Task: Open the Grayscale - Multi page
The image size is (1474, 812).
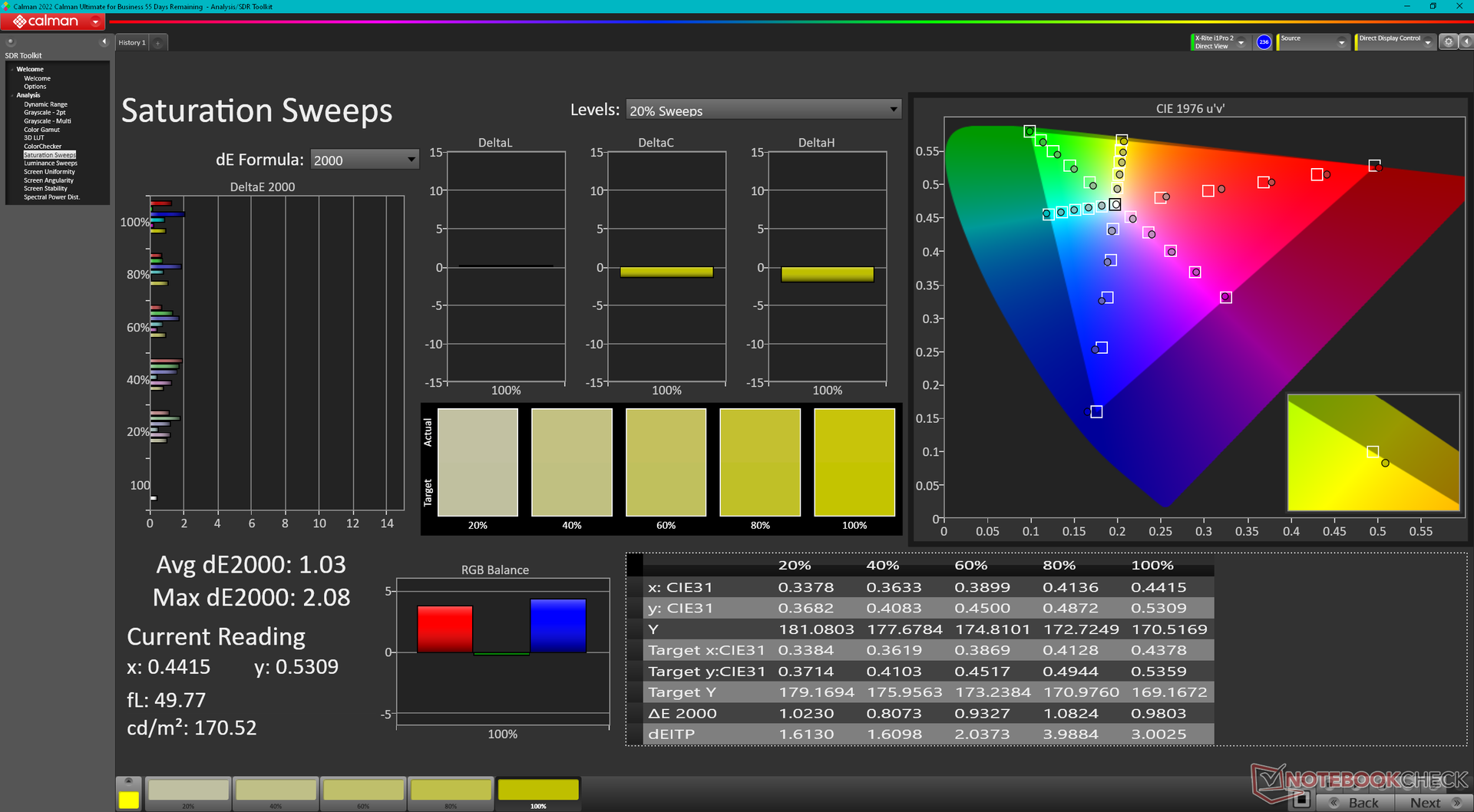Action: tap(48, 121)
